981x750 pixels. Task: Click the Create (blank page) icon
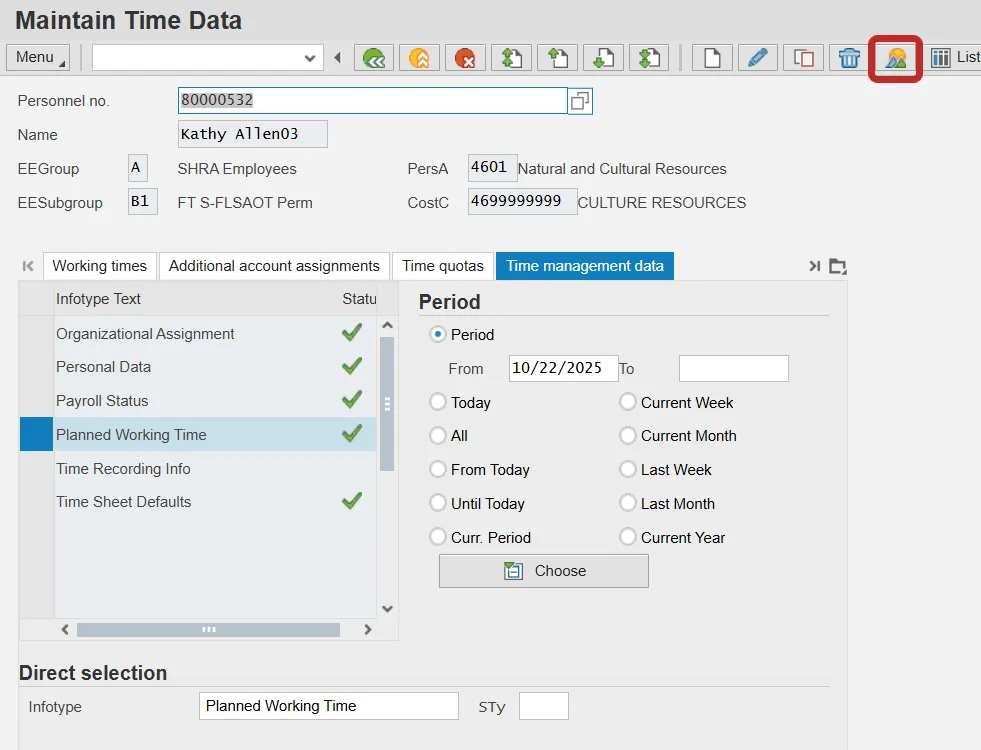712,58
